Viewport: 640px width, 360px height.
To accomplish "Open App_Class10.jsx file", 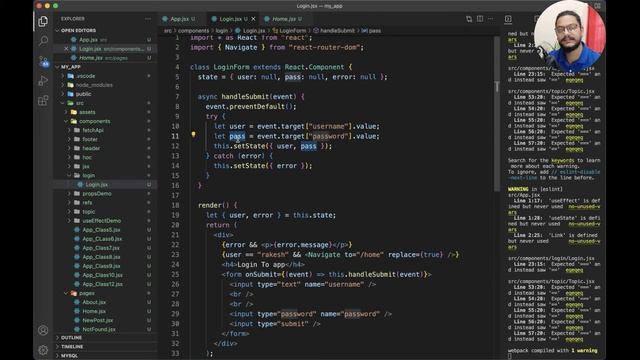I will tap(102, 275).
